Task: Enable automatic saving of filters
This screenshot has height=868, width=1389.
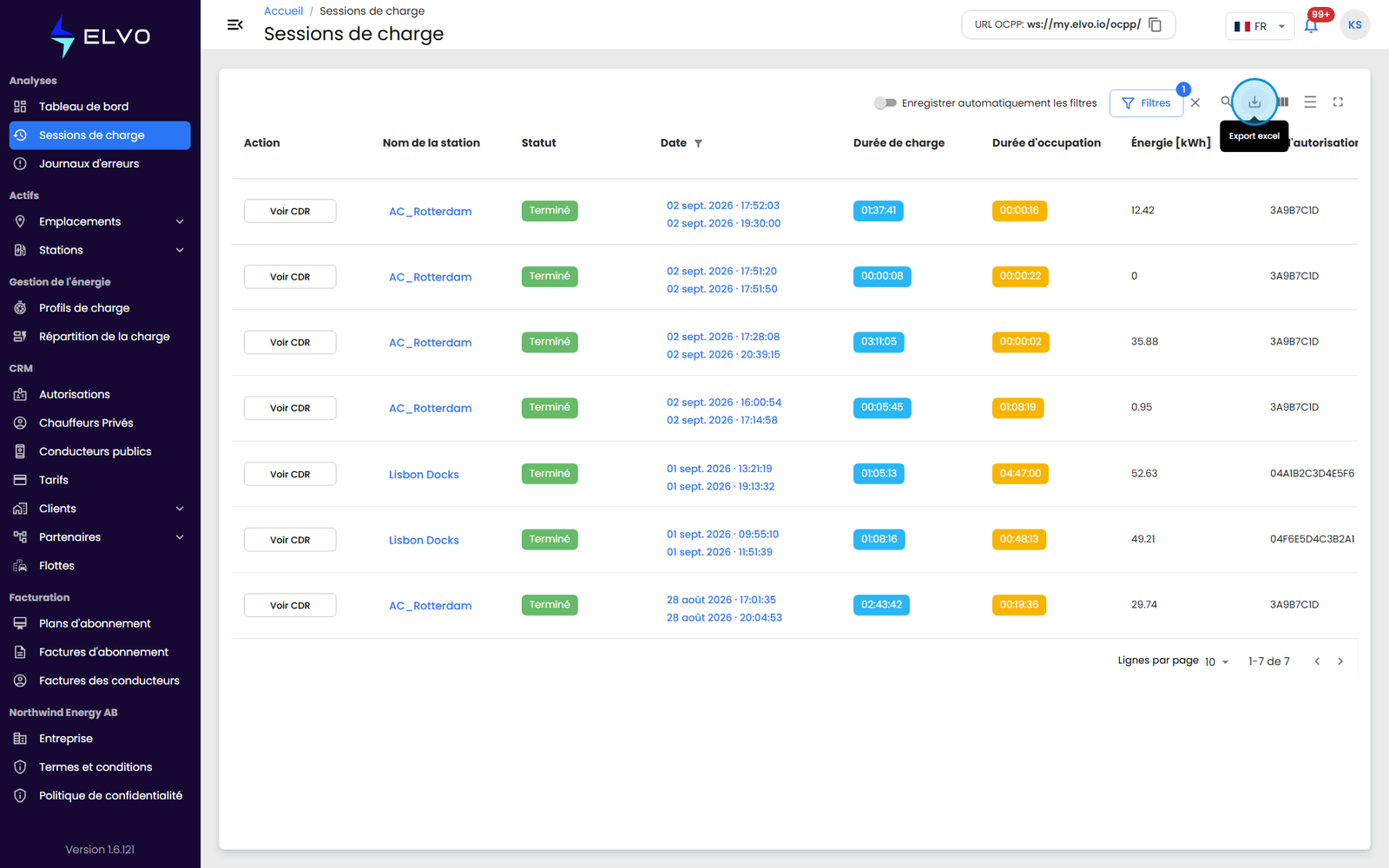Action: [x=885, y=102]
